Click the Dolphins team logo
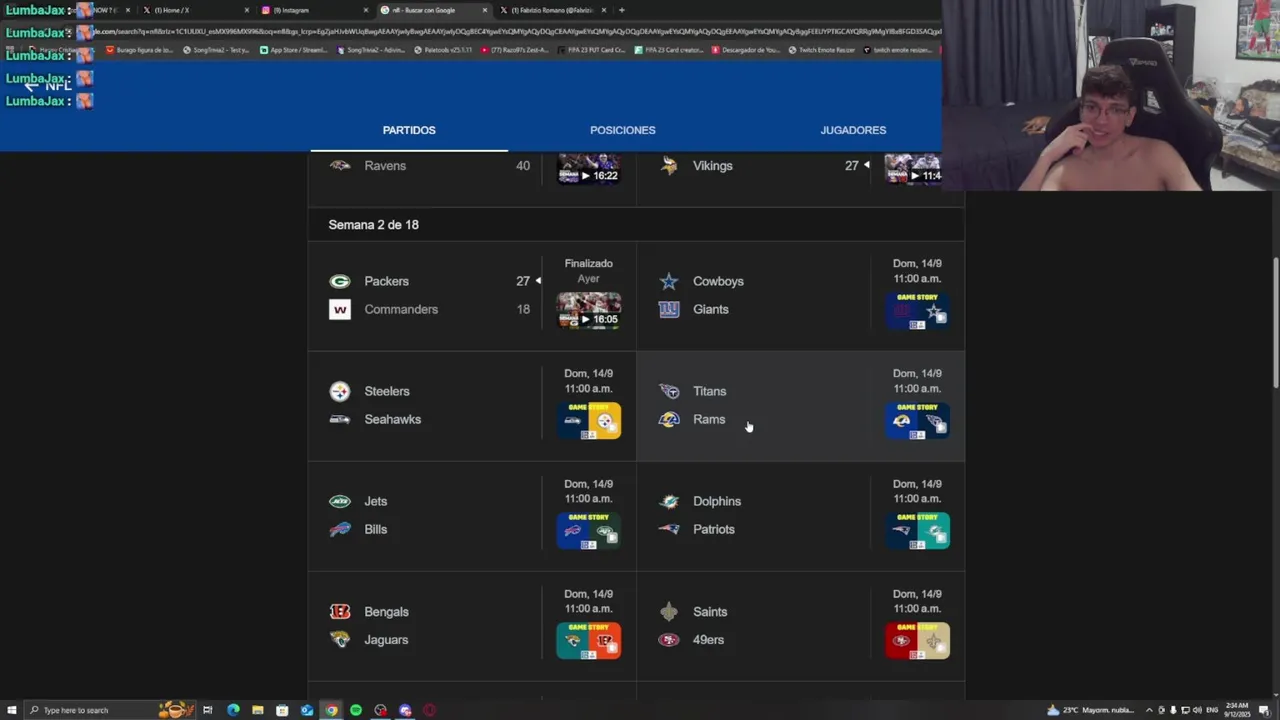The image size is (1280, 720). [x=669, y=501]
